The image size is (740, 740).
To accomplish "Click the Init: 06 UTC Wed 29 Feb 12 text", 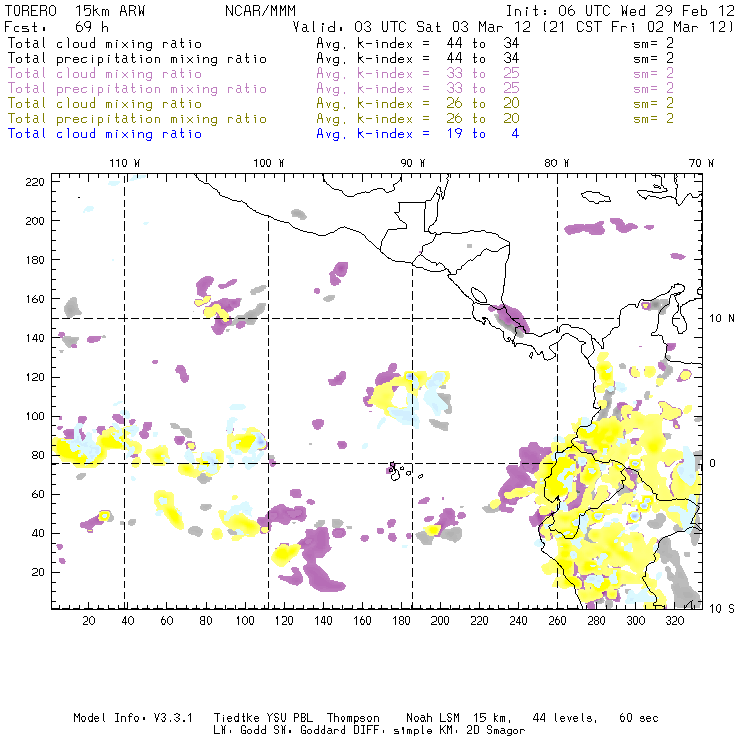I will [x=620, y=11].
